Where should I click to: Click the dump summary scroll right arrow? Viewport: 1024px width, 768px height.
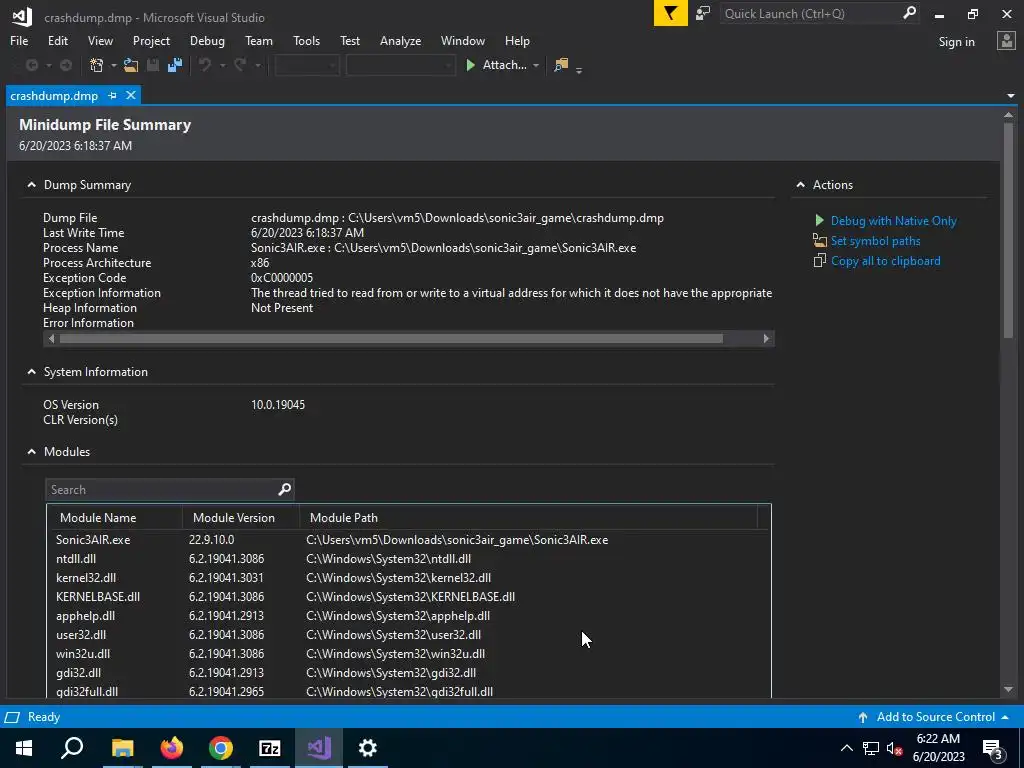[766, 338]
